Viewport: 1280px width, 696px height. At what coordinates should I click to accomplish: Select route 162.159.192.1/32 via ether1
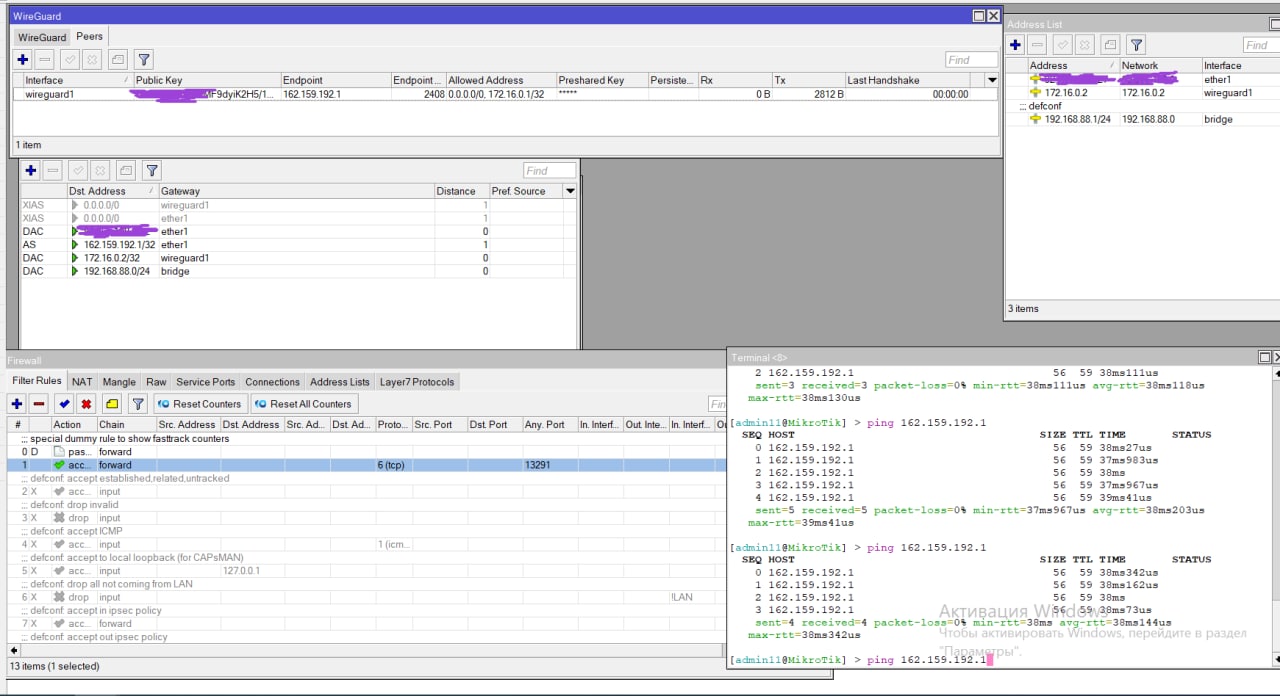[298, 245]
